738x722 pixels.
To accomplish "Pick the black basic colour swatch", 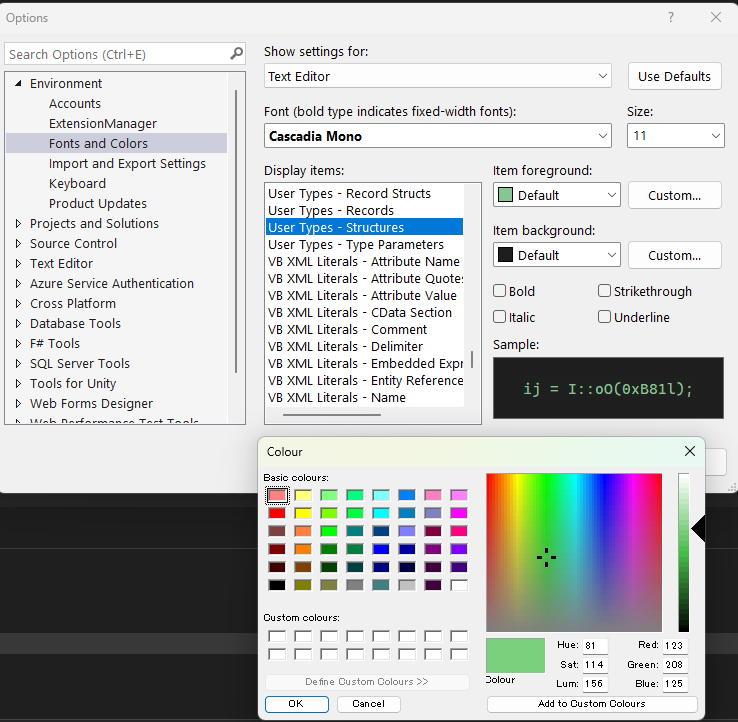I will coord(277,585).
